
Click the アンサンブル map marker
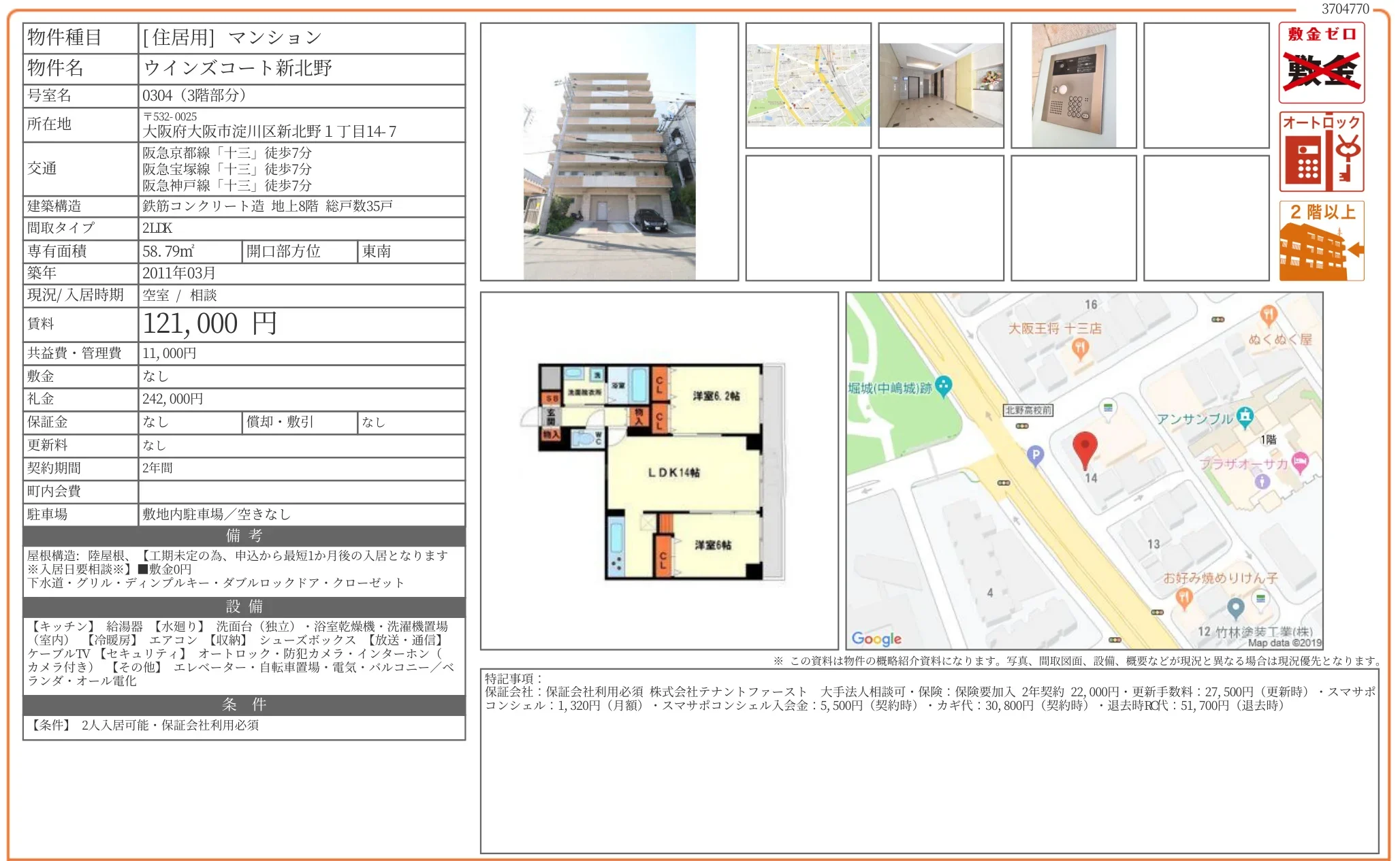coord(1245,417)
